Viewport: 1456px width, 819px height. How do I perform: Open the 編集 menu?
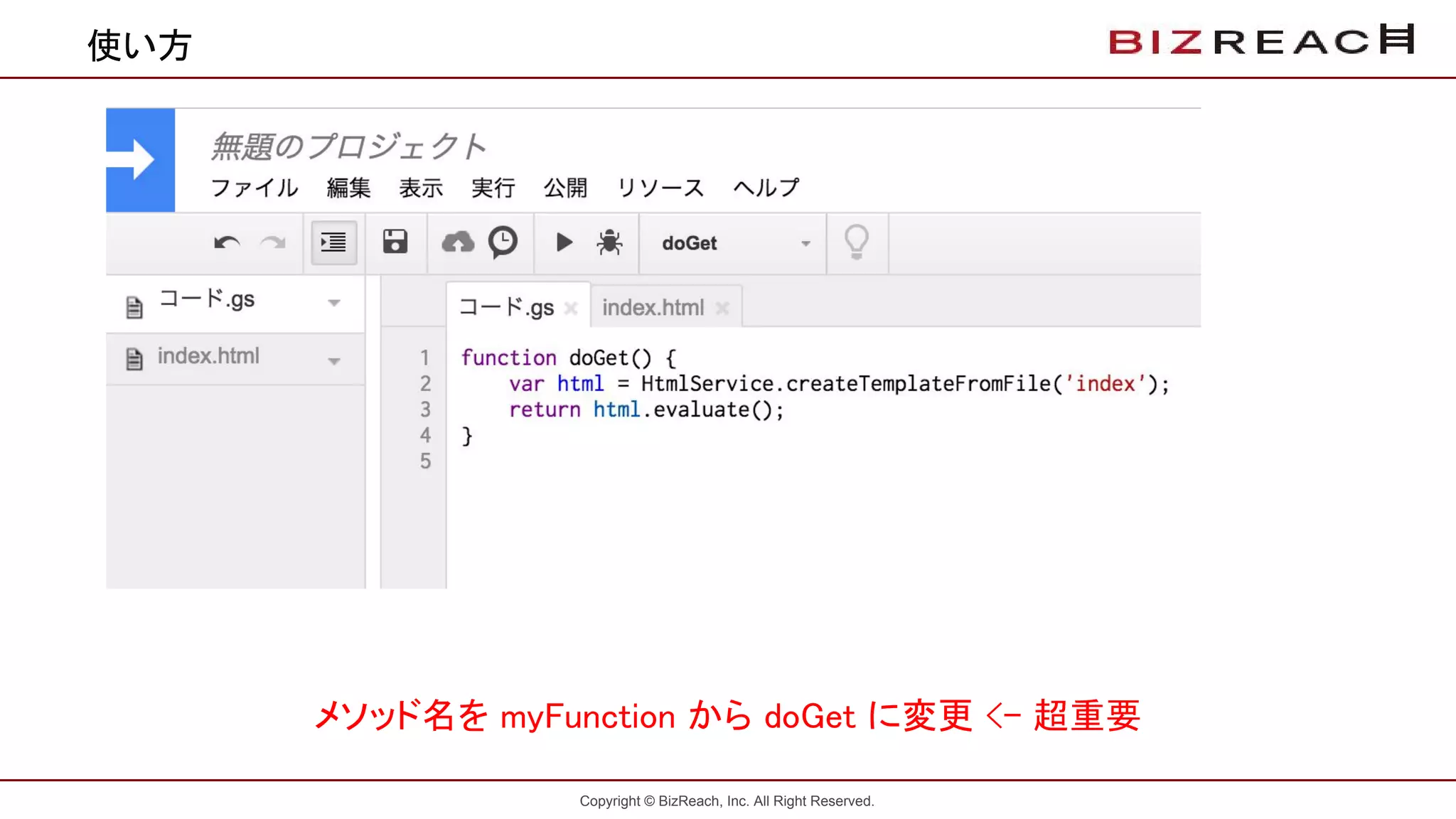(348, 188)
